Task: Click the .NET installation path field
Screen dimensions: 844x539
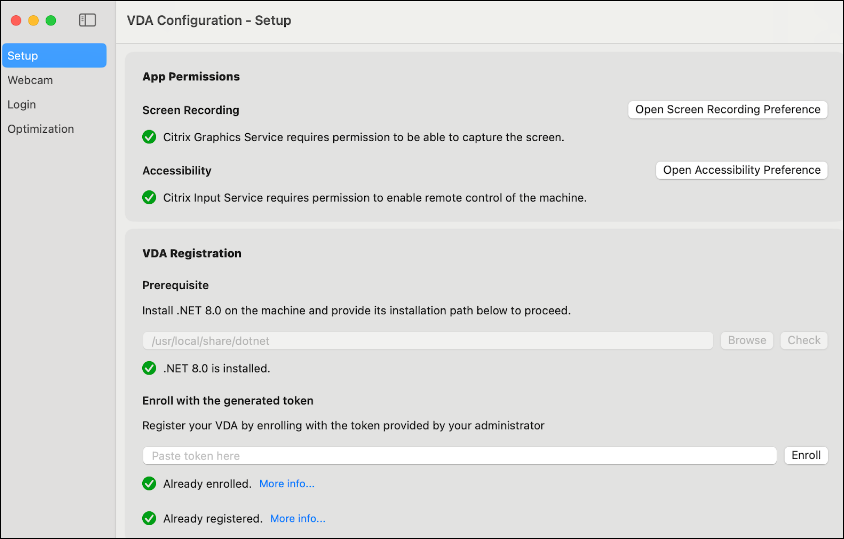Action: [x=427, y=341]
